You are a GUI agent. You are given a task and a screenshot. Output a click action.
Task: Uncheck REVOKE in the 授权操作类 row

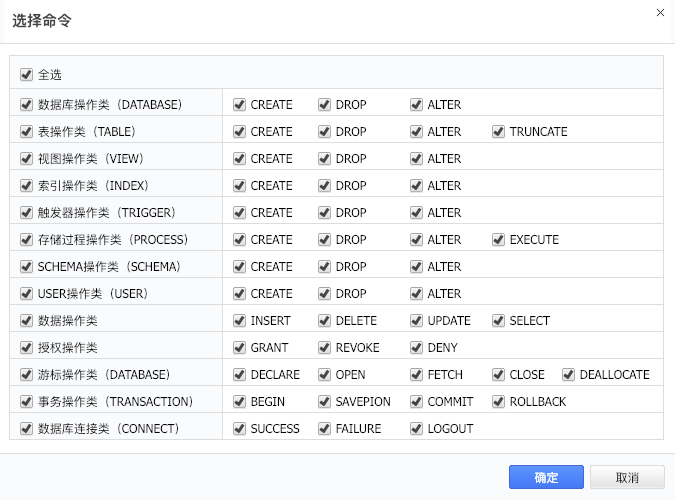(x=325, y=347)
